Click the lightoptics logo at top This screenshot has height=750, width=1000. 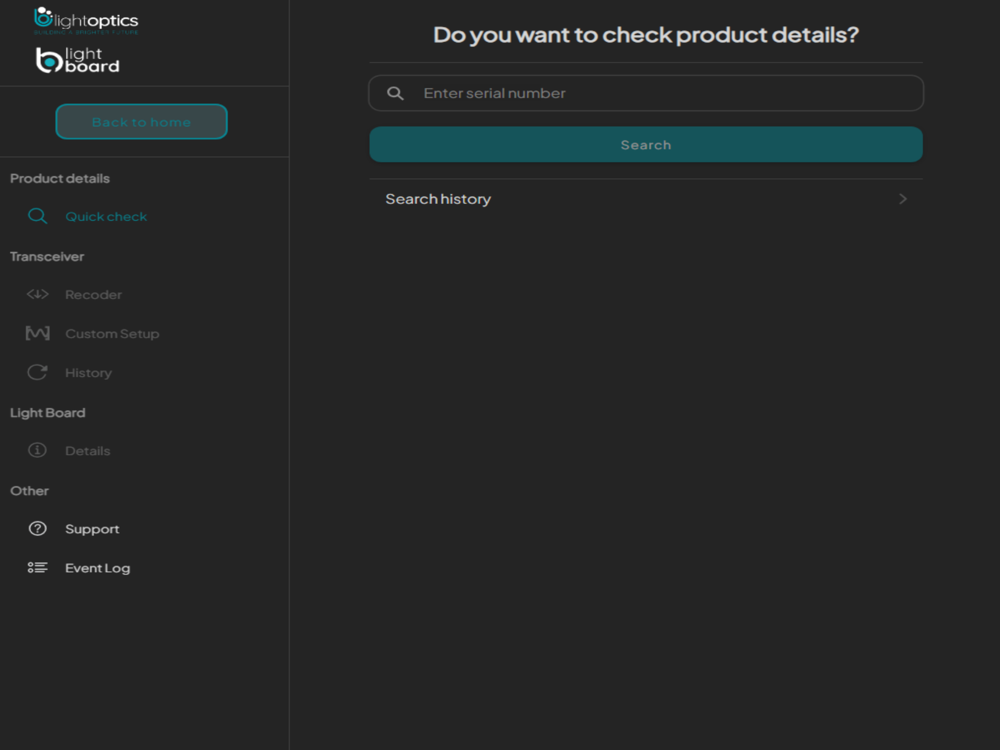click(x=86, y=20)
